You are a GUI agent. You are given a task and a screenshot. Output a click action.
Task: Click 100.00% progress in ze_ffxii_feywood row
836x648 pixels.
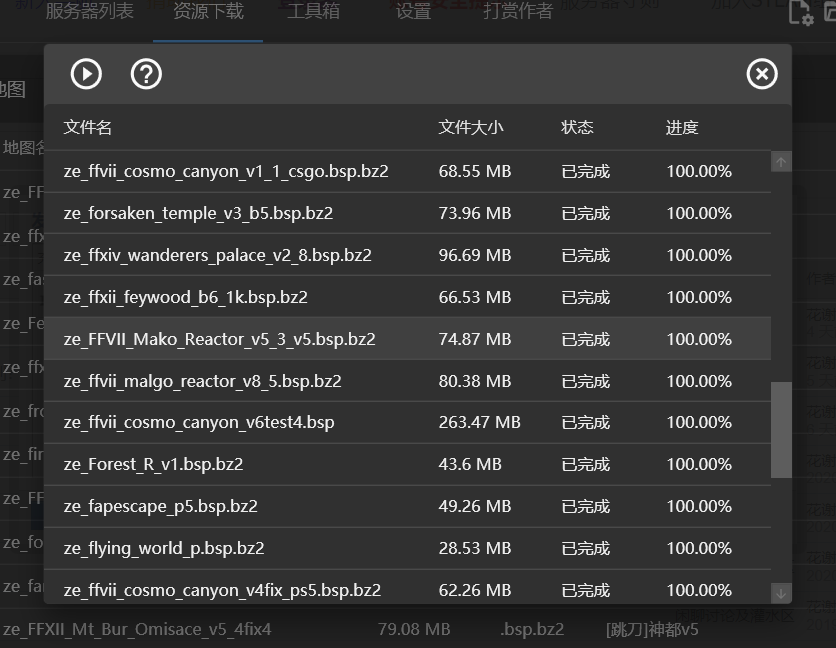click(699, 297)
